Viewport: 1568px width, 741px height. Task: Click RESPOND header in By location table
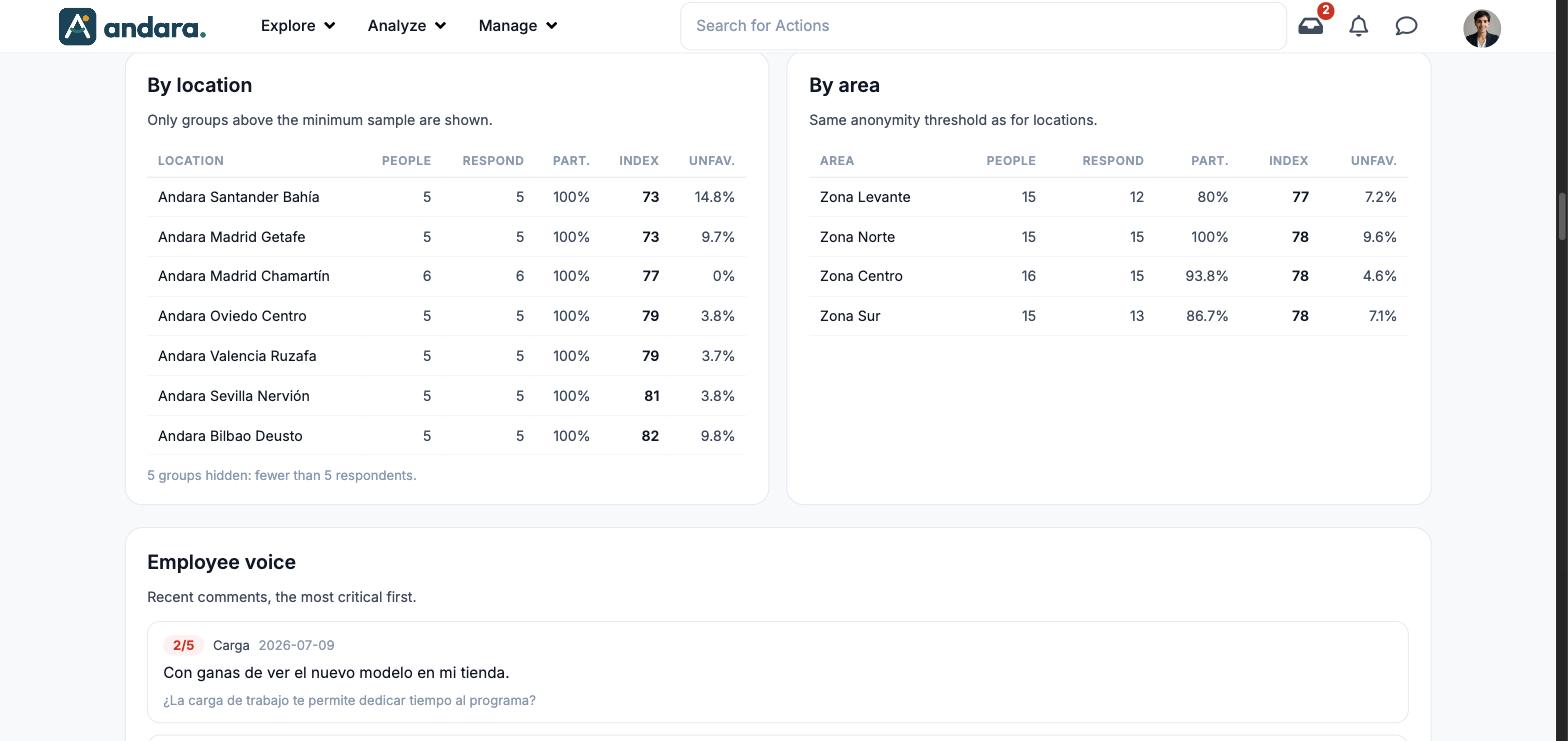493,161
